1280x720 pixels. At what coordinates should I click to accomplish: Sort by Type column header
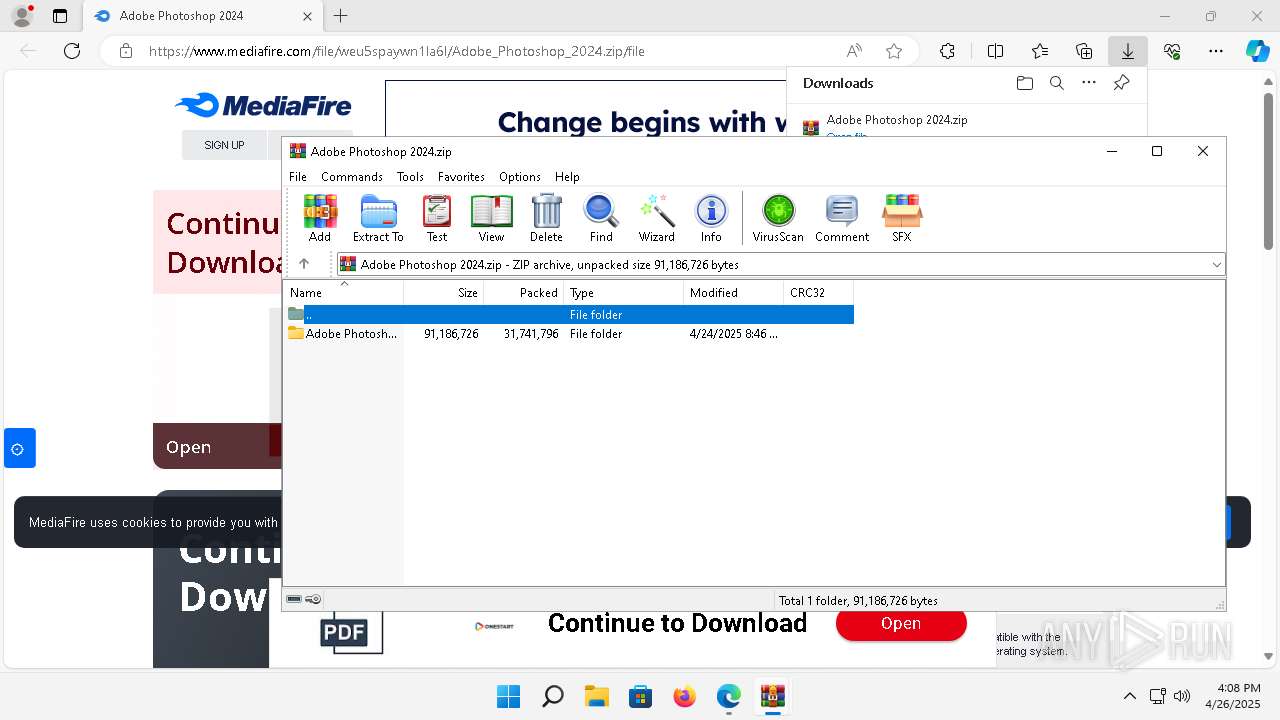click(624, 293)
